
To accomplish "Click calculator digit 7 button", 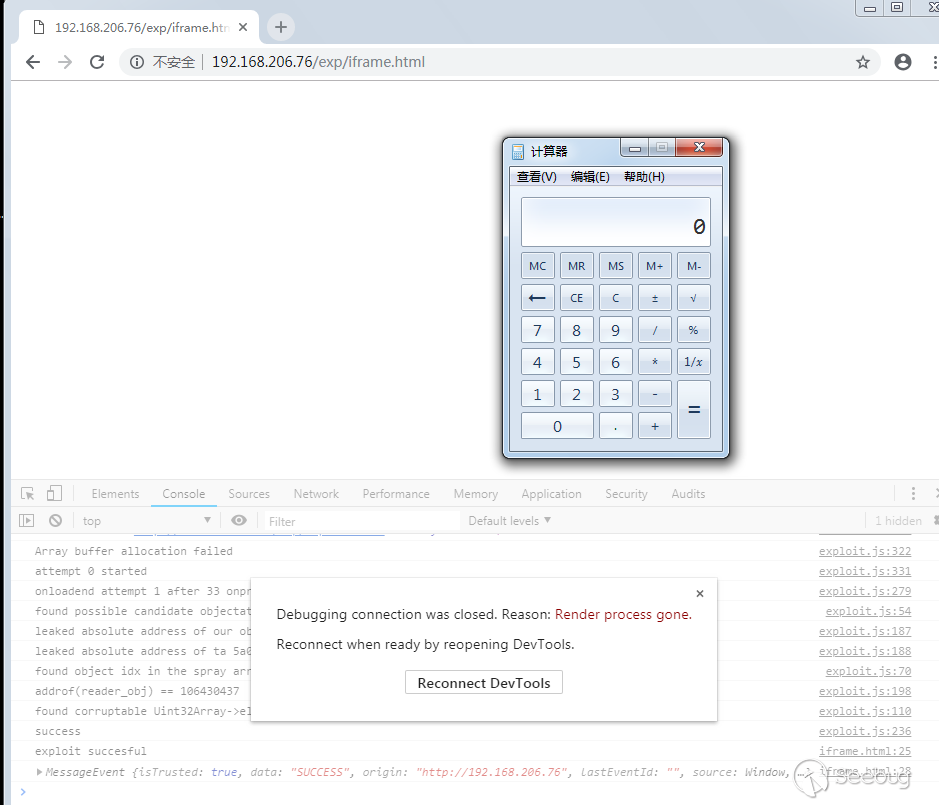I will point(537,330).
